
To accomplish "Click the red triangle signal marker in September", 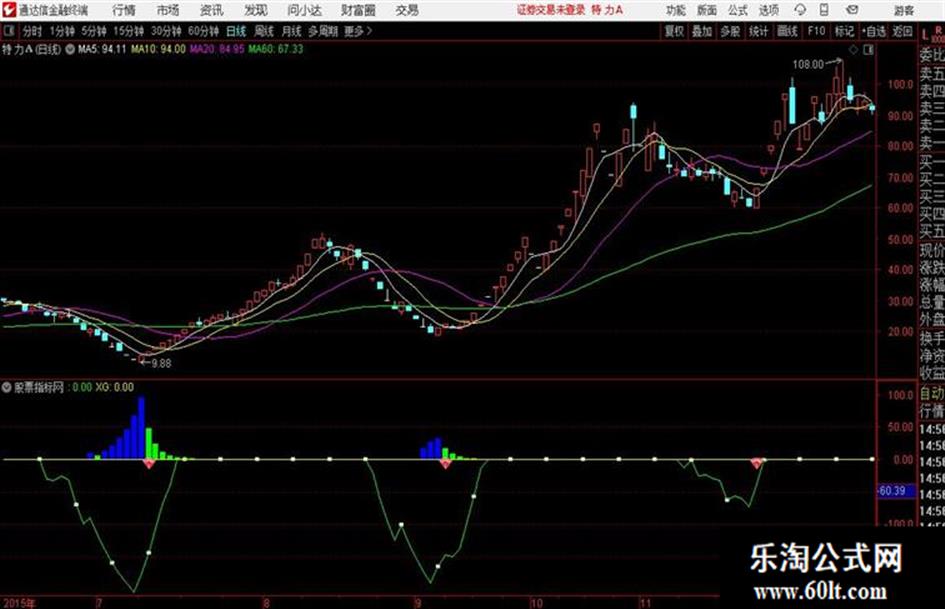I will 445,463.
